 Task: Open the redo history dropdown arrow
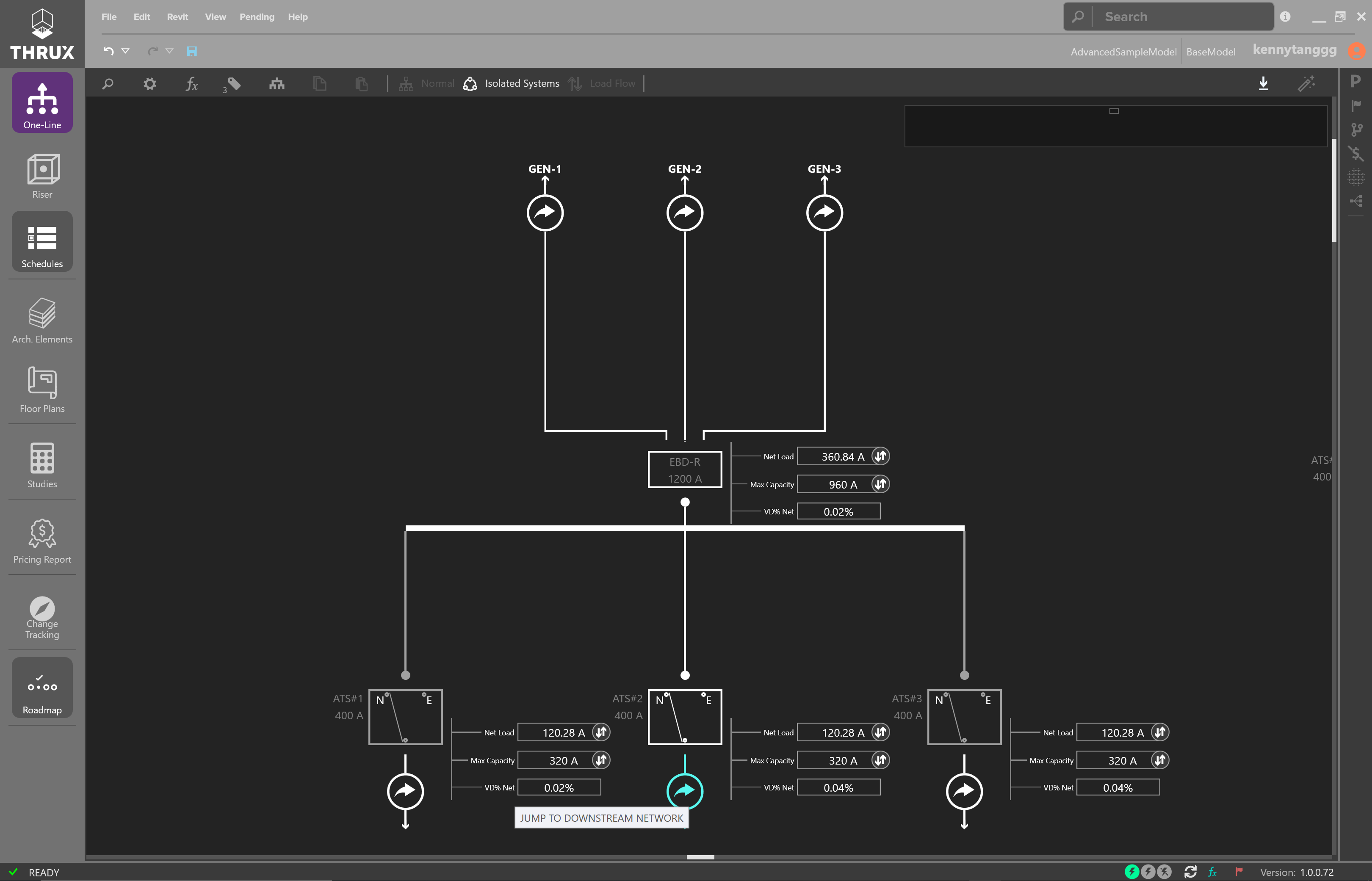tap(169, 51)
